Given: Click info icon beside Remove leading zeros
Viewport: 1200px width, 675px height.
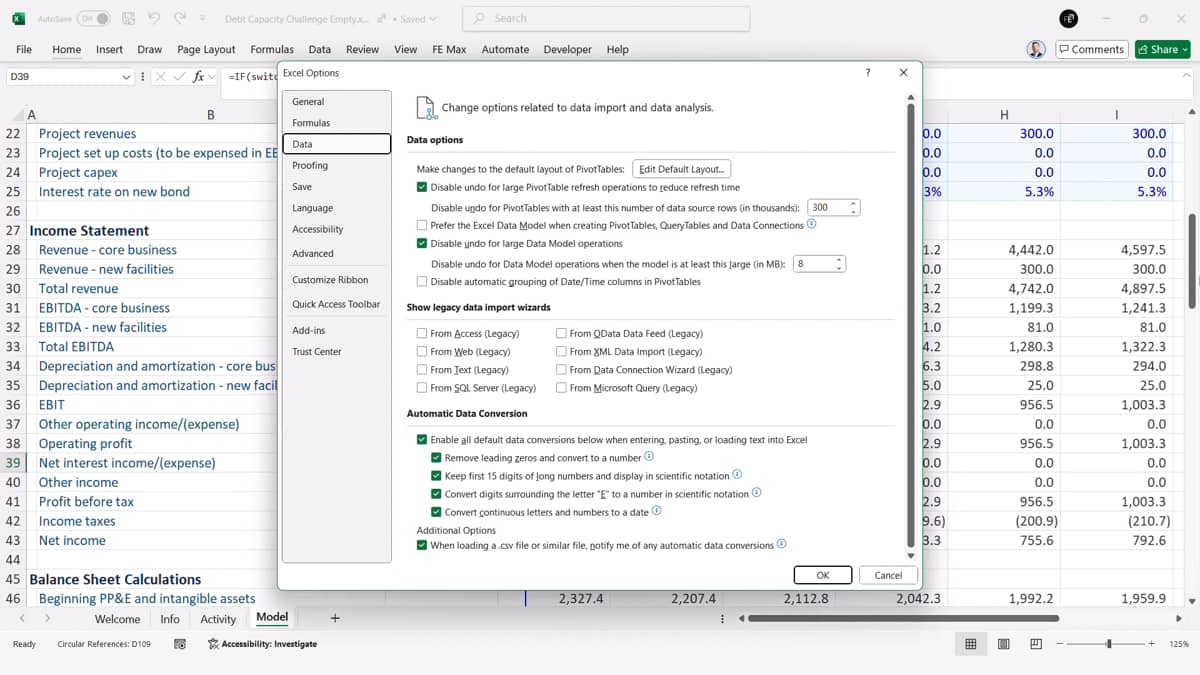Looking at the screenshot, I should [x=649, y=456].
